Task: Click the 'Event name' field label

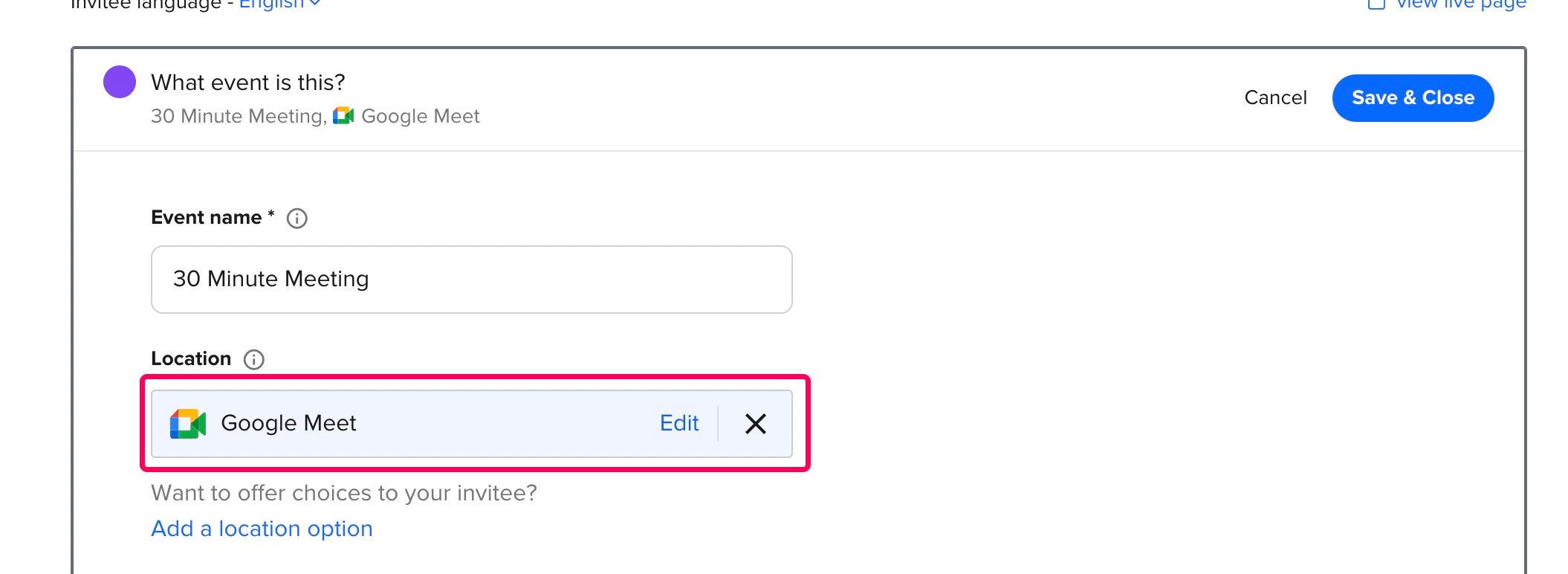Action: (x=206, y=217)
